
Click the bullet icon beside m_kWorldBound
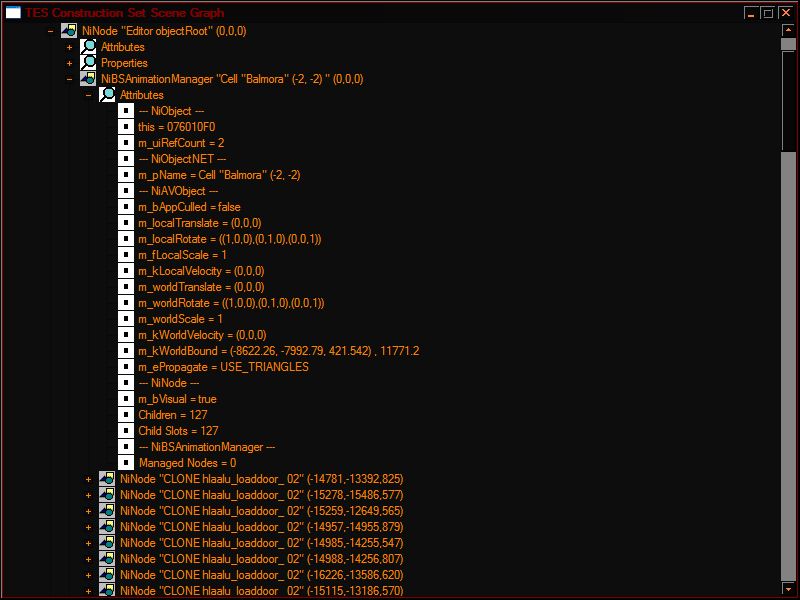click(x=126, y=351)
